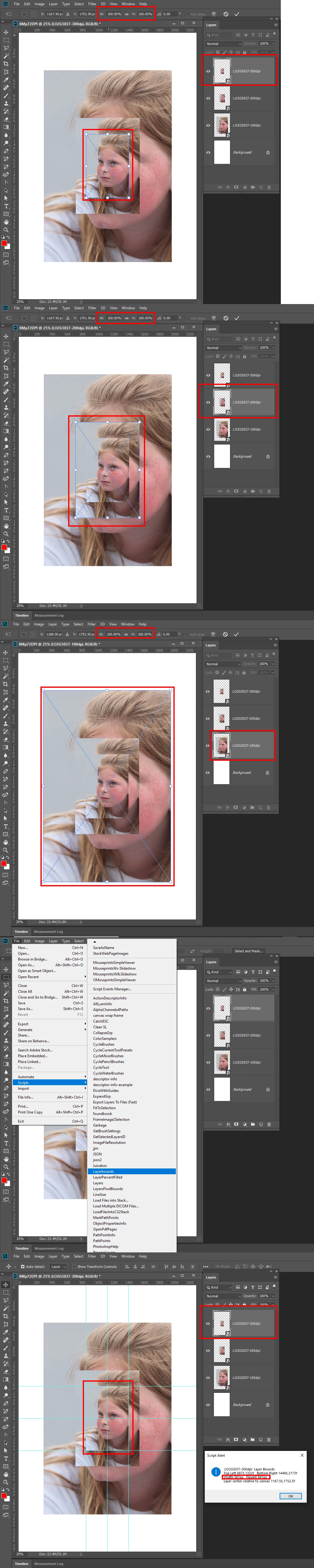
Task: With File menu open, click shape layer filter icon
Action: click(260, 972)
